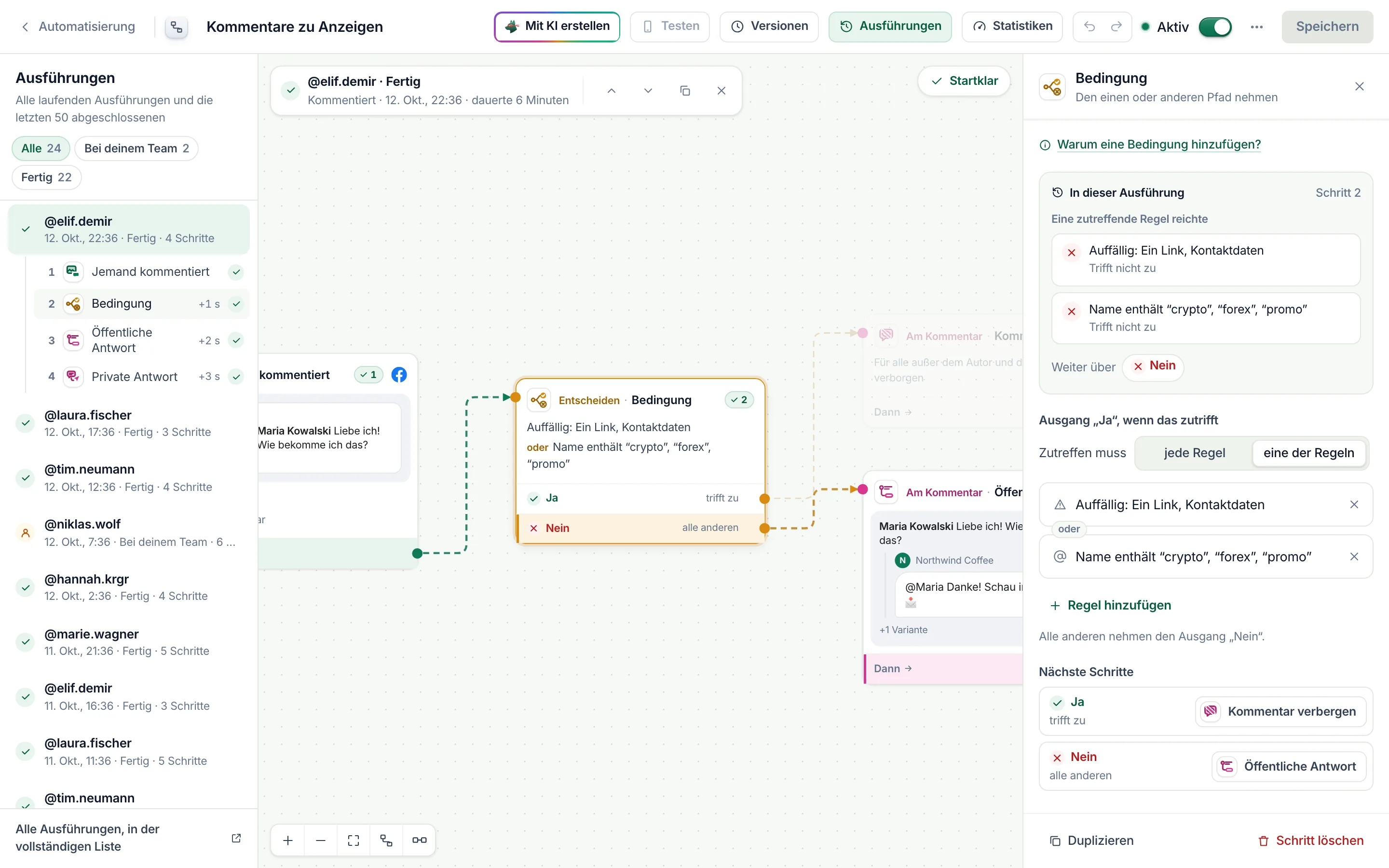
Task: Select the Nein branch on Bedingung node
Action: click(x=640, y=528)
